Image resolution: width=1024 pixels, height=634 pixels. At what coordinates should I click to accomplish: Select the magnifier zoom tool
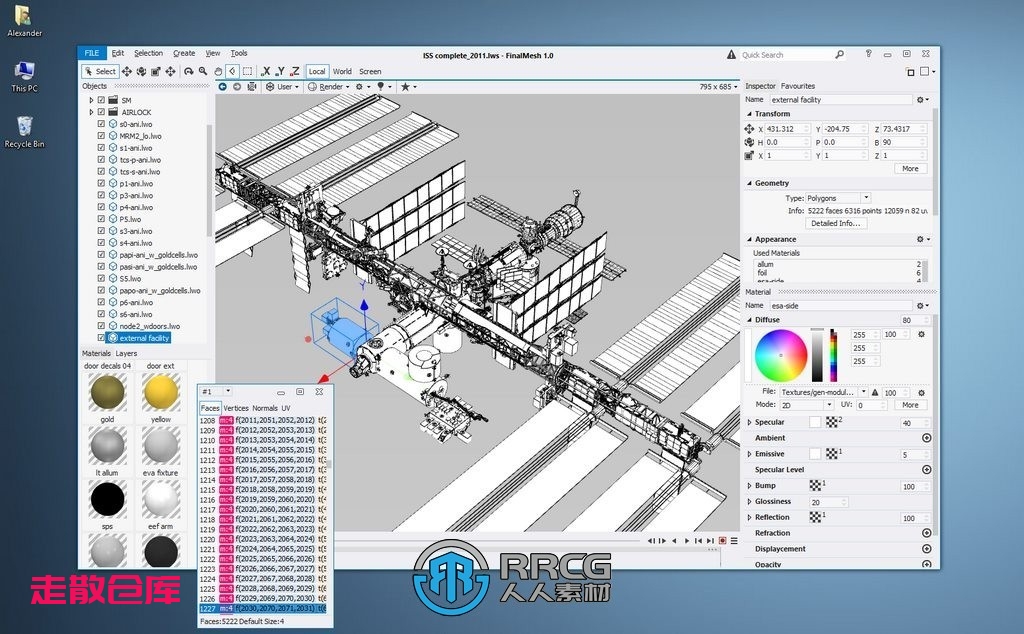click(203, 71)
